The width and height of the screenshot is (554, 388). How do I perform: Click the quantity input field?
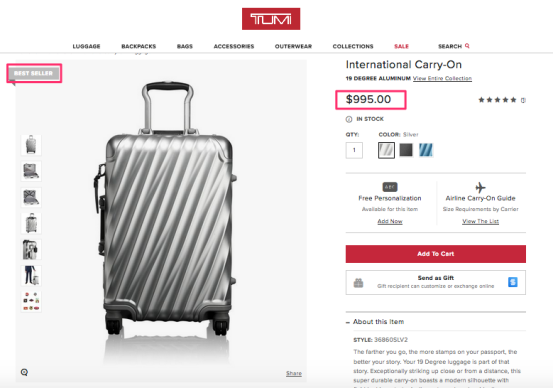coord(354,150)
